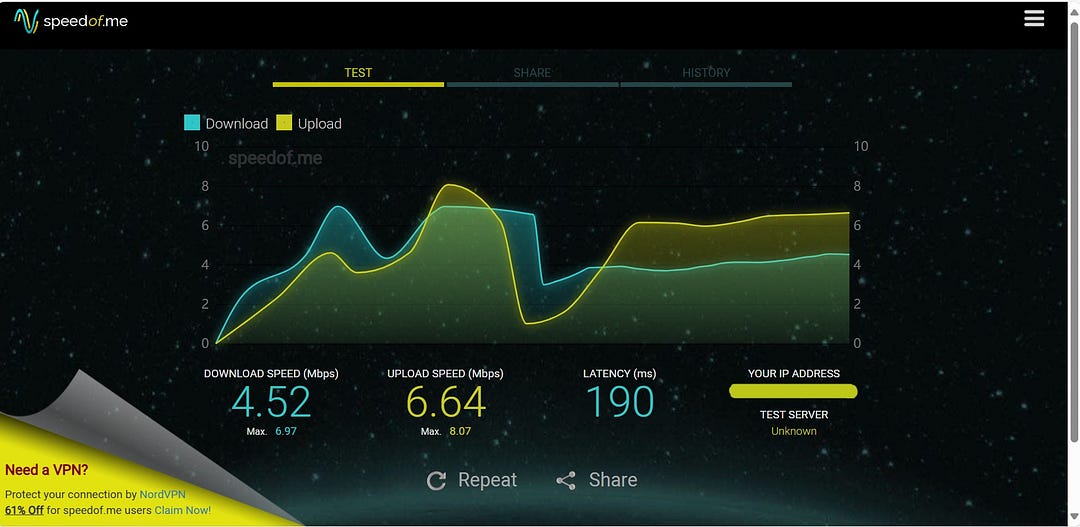Click the Share button text

point(613,480)
